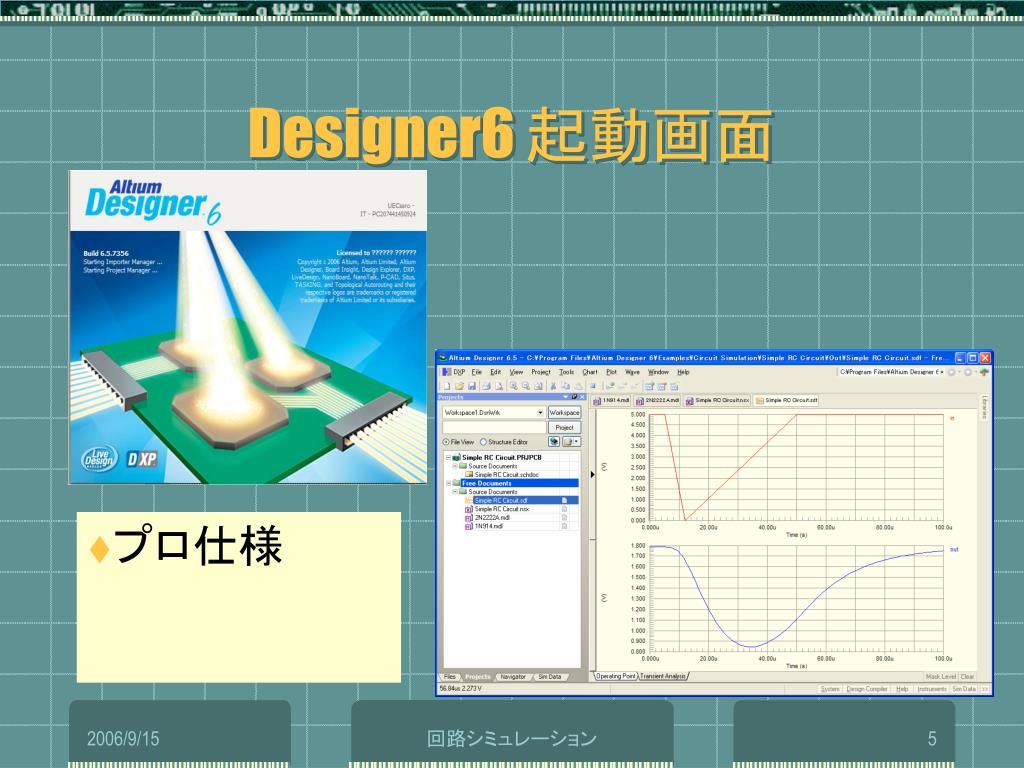
Task: Switch to the Transient Analysis tab
Action: point(663,676)
